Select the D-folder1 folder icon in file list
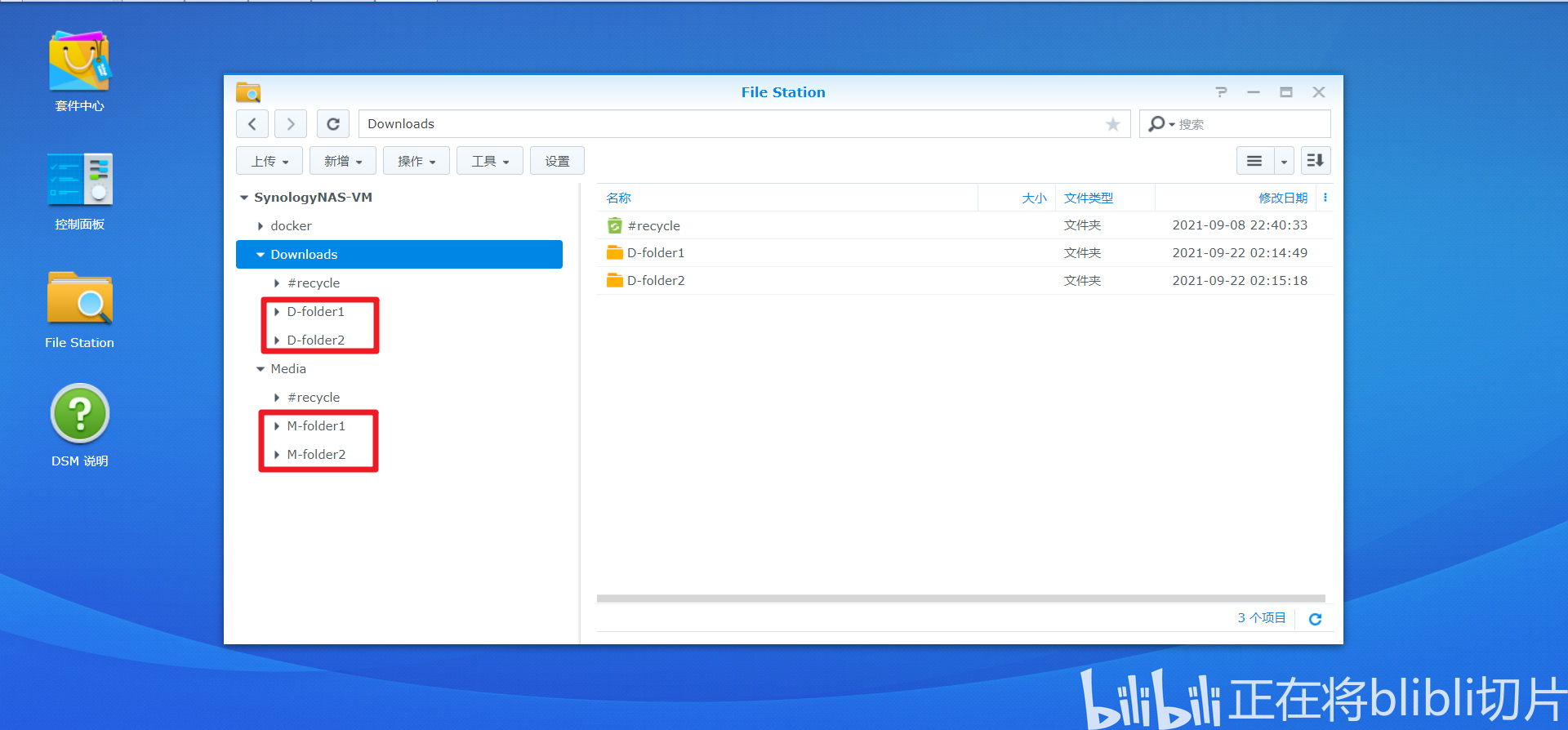This screenshot has width=1568, height=730. coord(615,253)
